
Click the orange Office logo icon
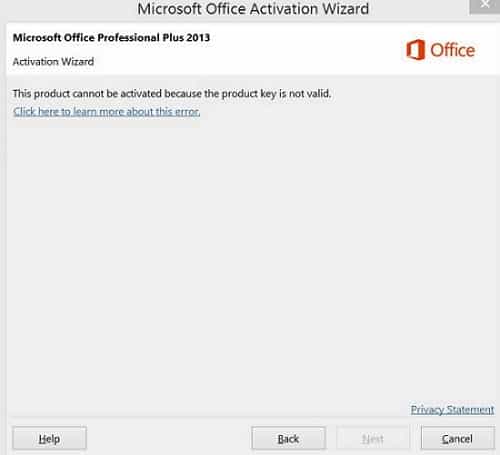(x=415, y=50)
